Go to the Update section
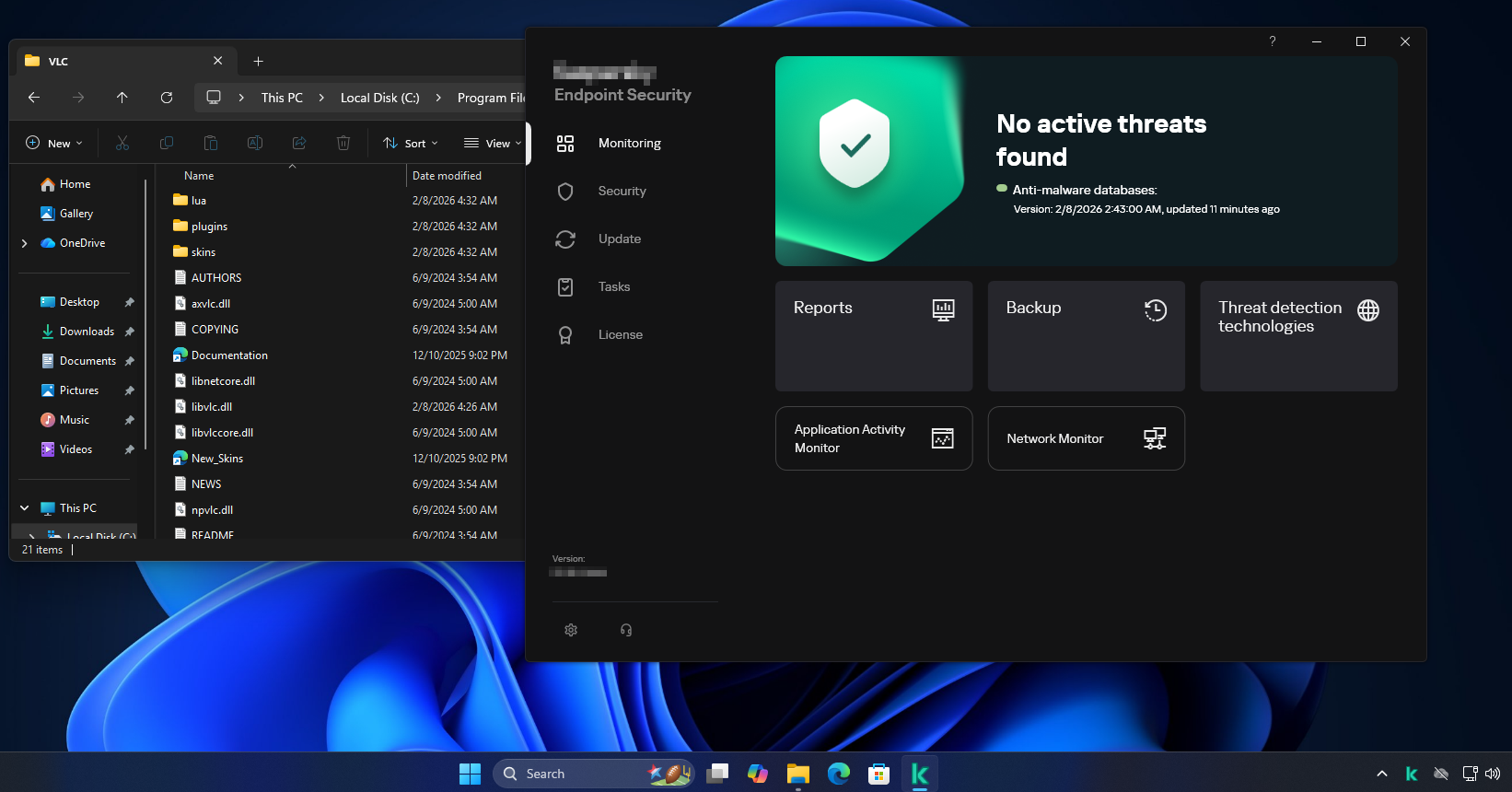 [599, 239]
